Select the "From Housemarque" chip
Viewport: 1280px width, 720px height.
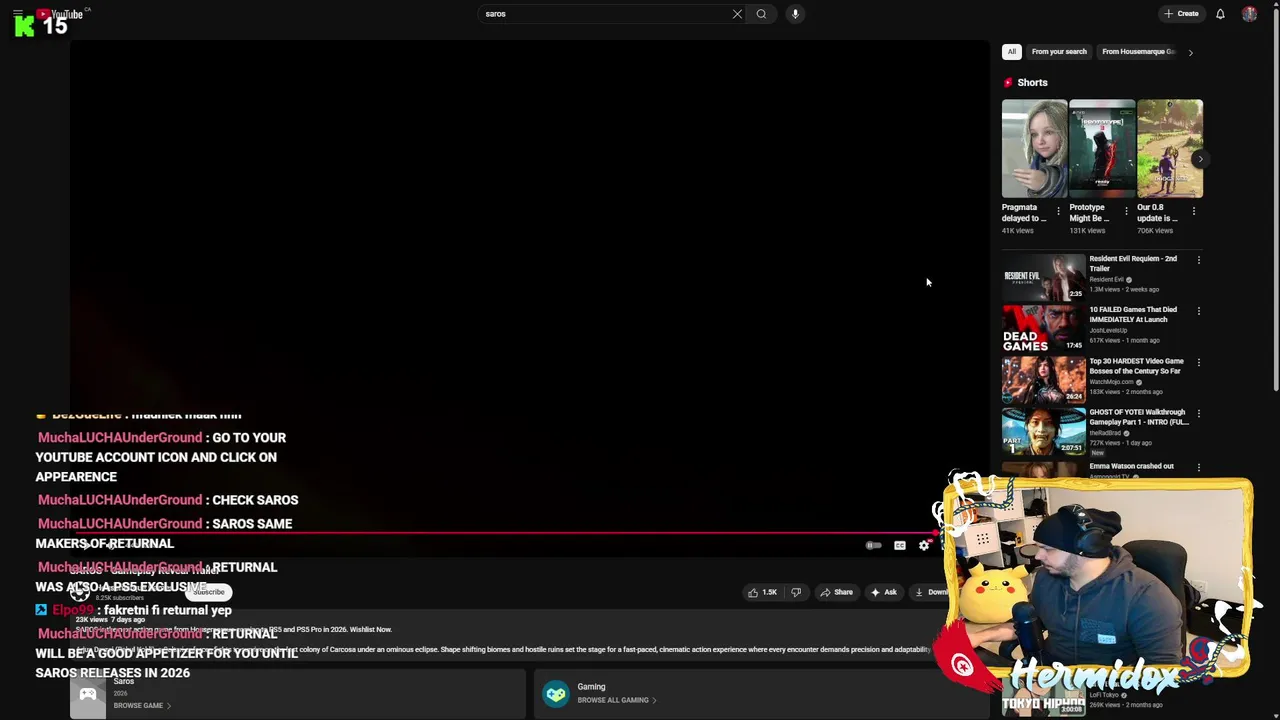coord(1138,52)
